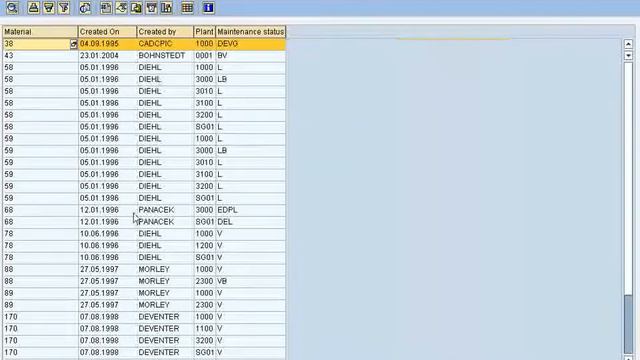This screenshot has width=640, height=360.
Task: Click the scrollbar up arrow
Action: tap(628, 44)
